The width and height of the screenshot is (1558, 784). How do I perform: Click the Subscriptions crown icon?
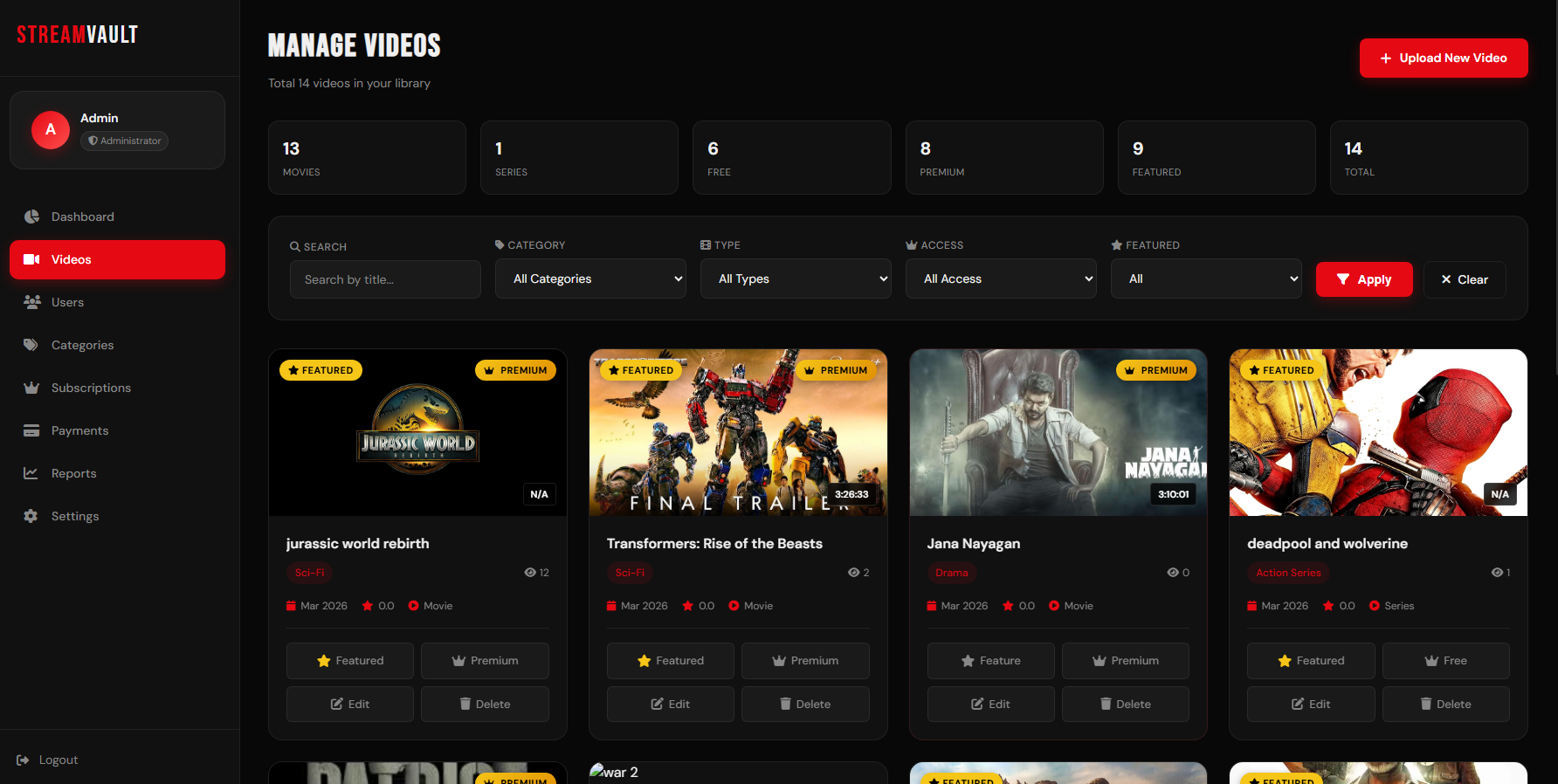(31, 388)
